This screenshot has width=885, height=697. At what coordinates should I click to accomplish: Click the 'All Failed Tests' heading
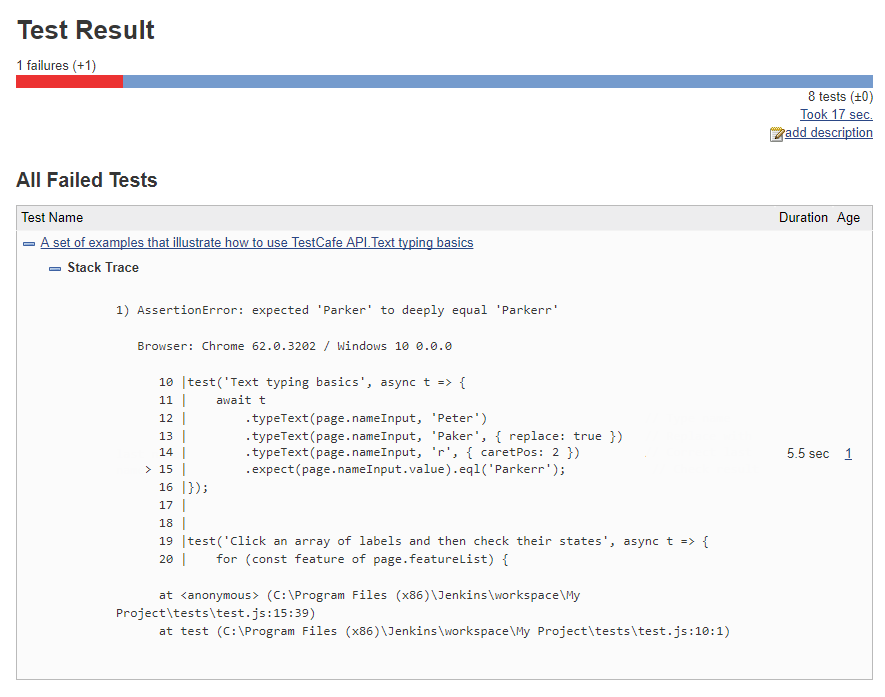(87, 181)
